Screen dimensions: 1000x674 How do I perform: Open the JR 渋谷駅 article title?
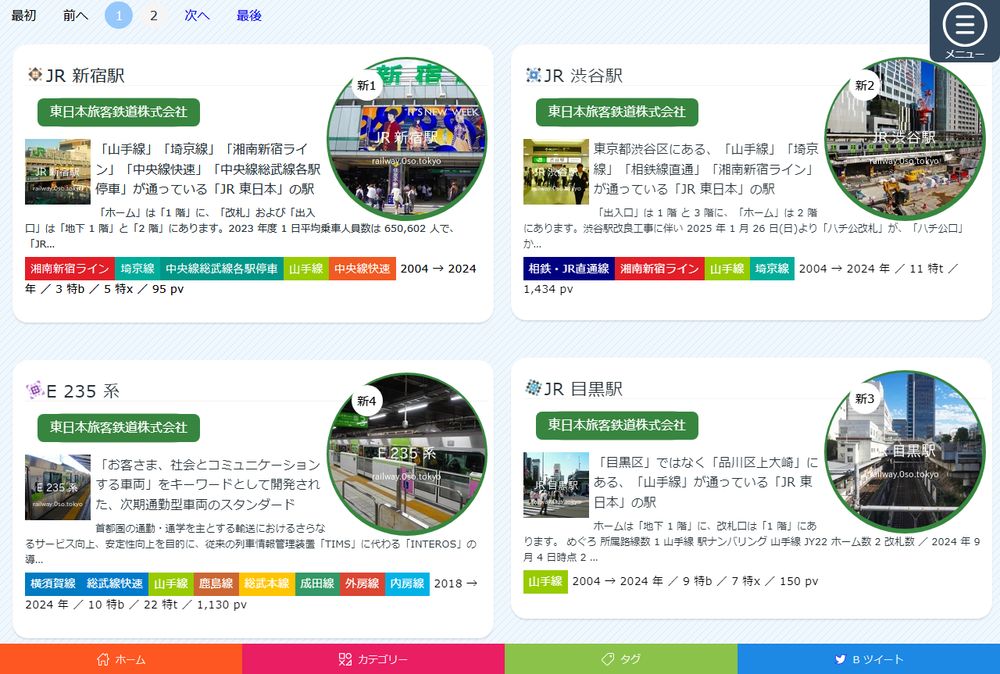pos(584,75)
